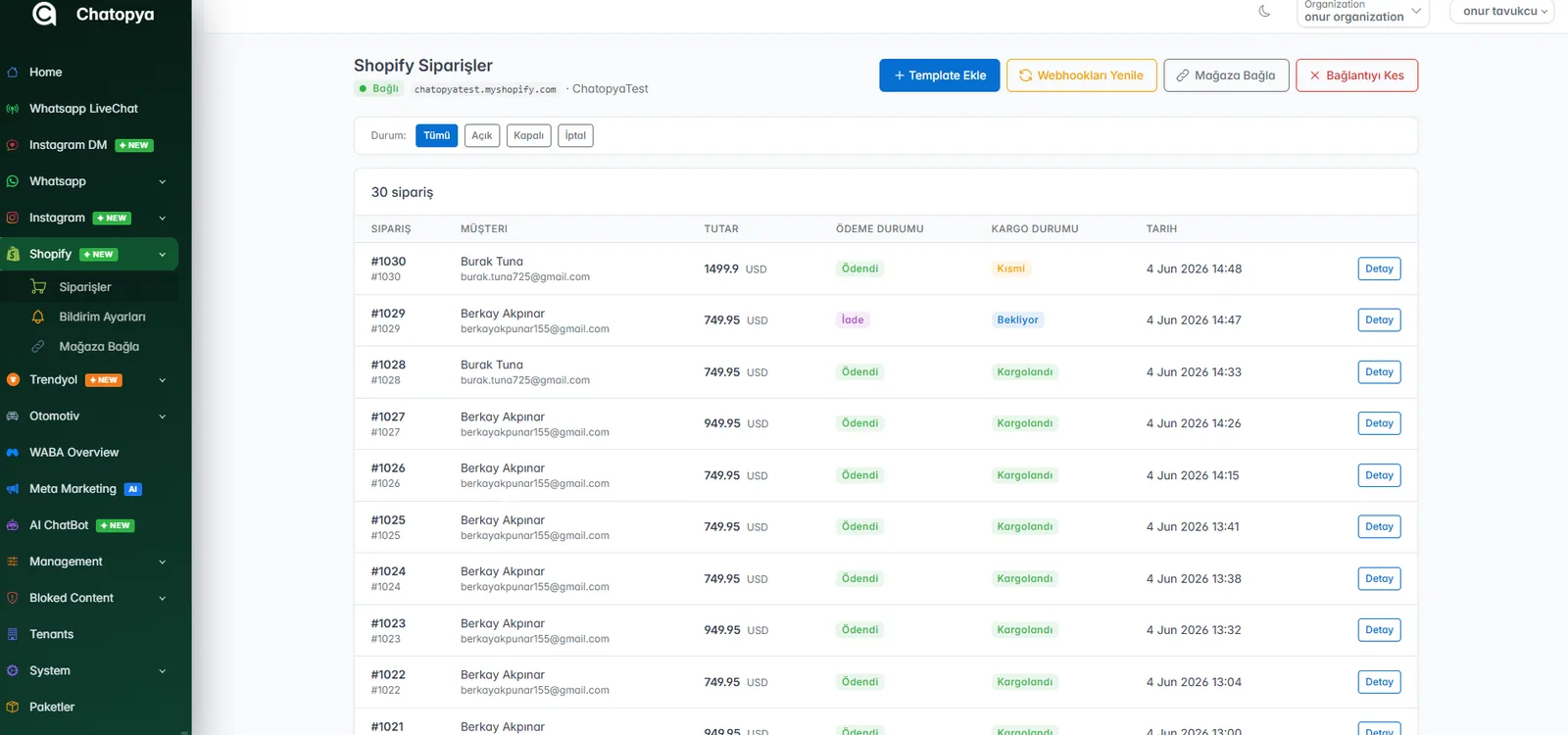Click the Bağlantıyı Kes button

pyautogui.click(x=1357, y=75)
